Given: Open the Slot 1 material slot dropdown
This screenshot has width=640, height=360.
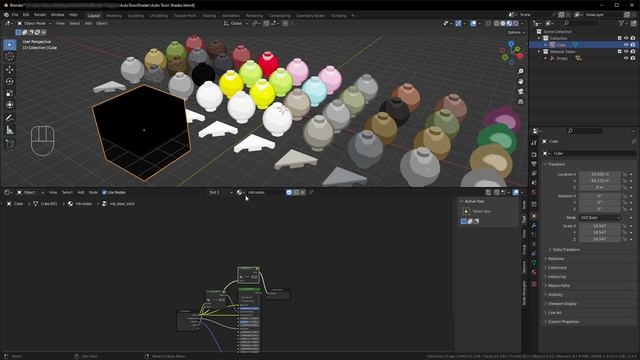Looking at the screenshot, I should point(220,192).
